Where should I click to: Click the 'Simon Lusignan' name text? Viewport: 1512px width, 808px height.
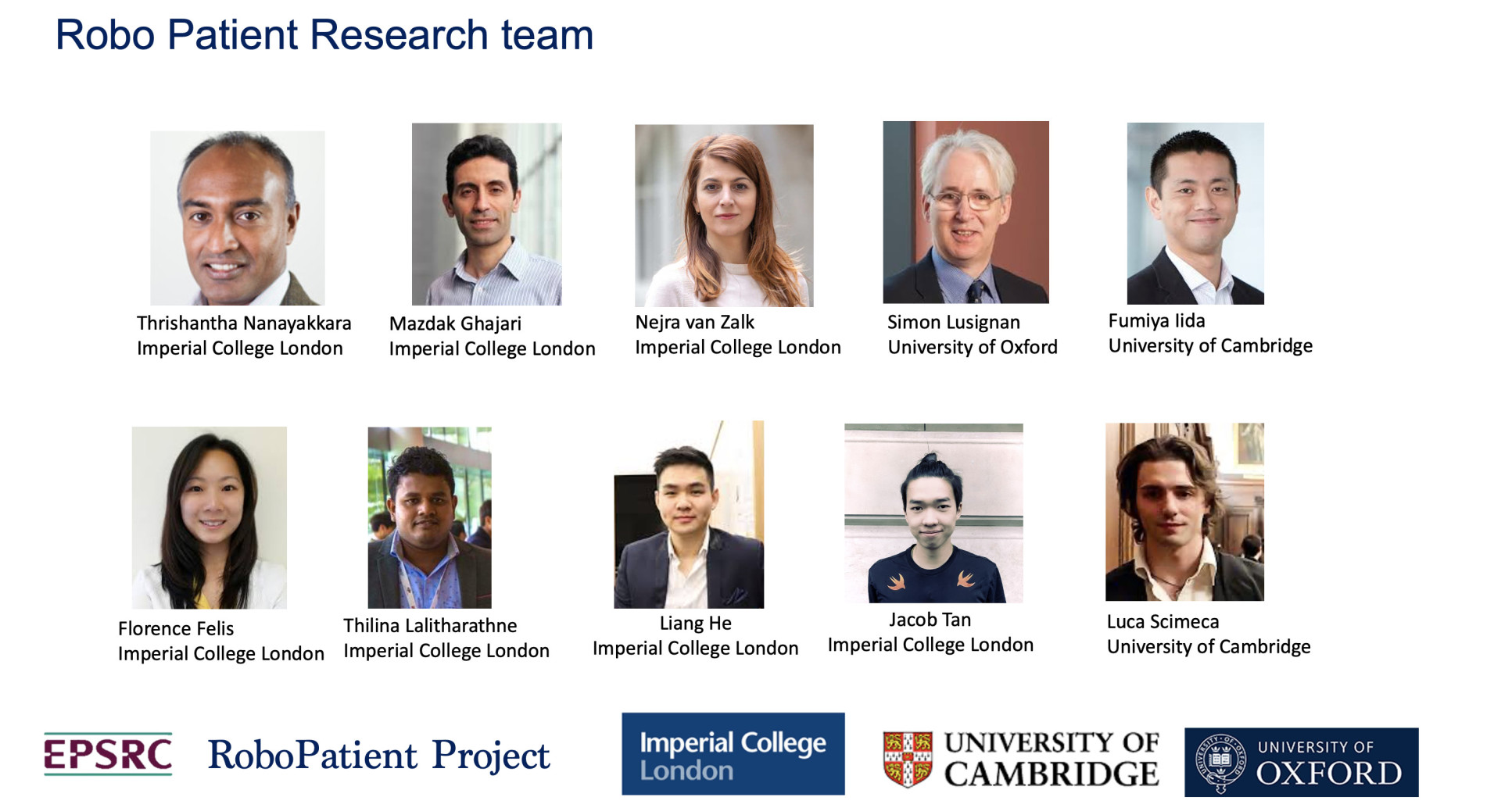pos(953,322)
